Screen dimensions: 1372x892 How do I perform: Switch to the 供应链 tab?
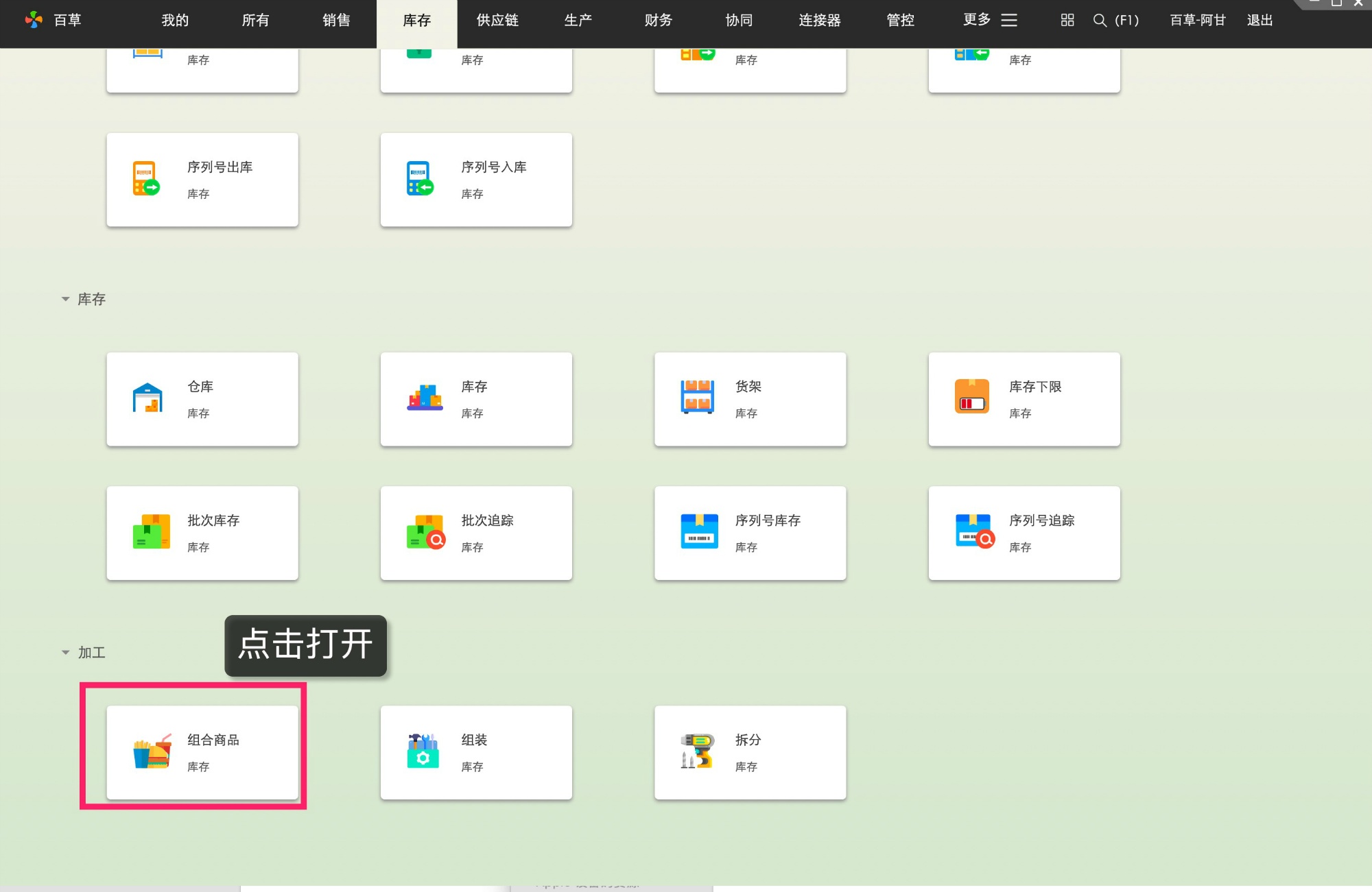496,20
